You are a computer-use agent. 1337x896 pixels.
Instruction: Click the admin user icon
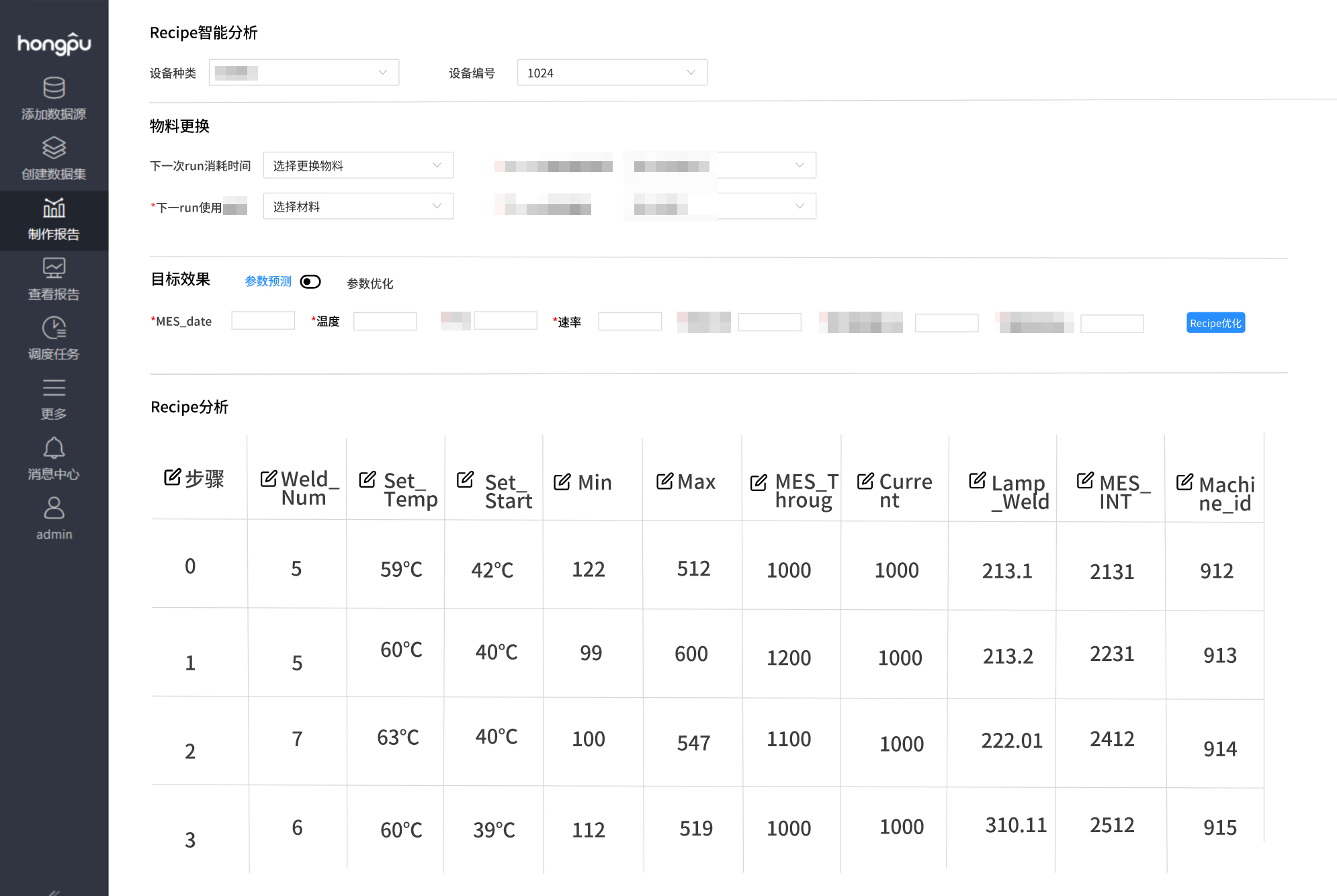tap(54, 508)
